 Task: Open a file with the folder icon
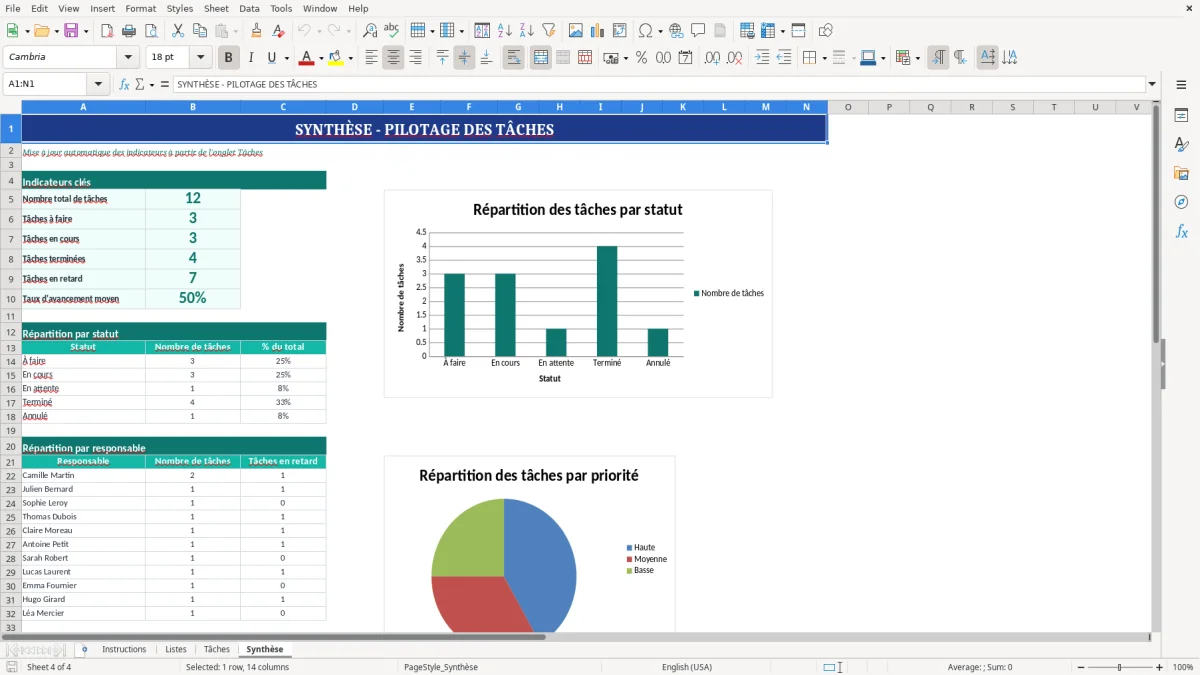tap(40, 31)
